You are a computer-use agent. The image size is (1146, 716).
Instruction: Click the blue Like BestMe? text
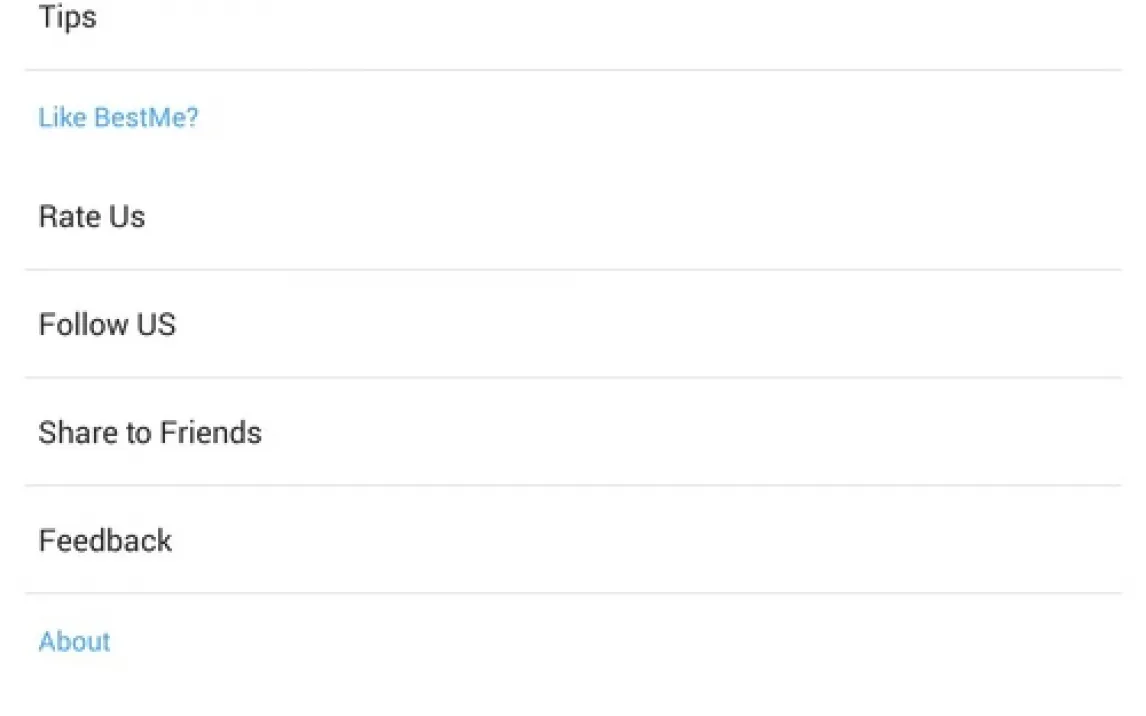coord(118,118)
